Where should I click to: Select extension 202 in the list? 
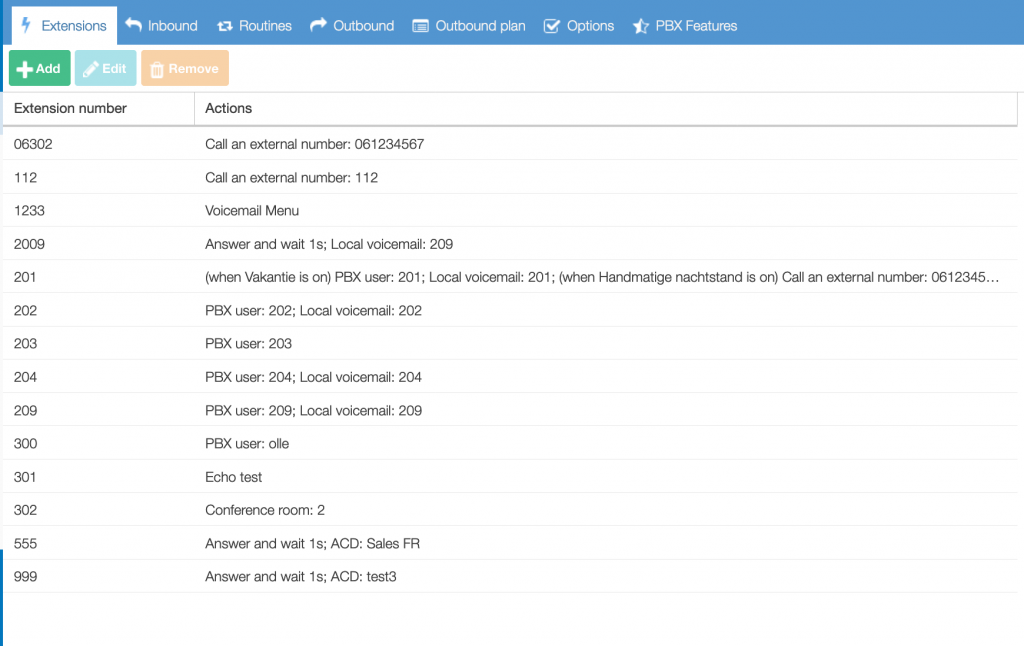click(300, 310)
